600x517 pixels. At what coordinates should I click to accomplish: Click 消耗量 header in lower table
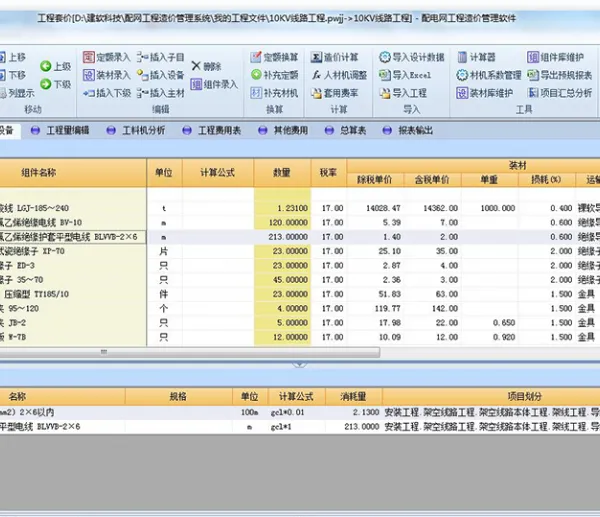354,396
